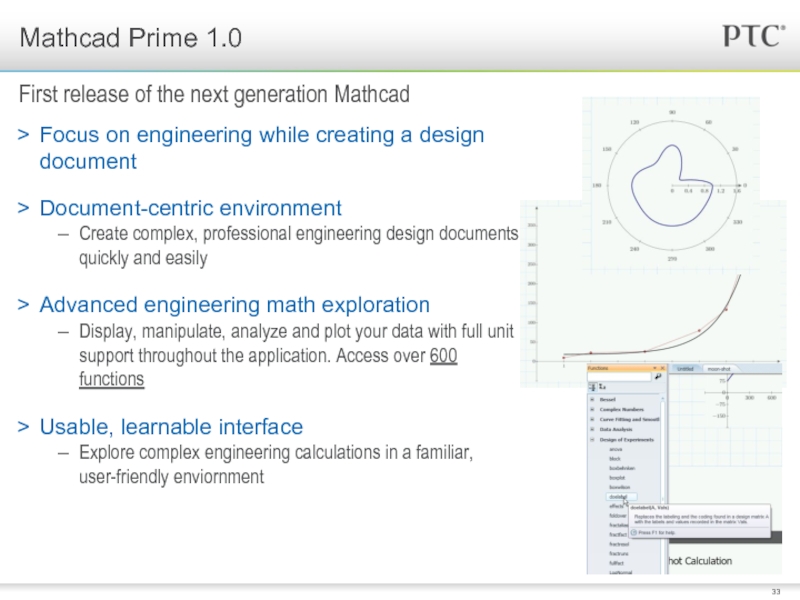This screenshot has height=600, width=800.
Task: Click the 'Functions' panel title
Action: point(598,368)
